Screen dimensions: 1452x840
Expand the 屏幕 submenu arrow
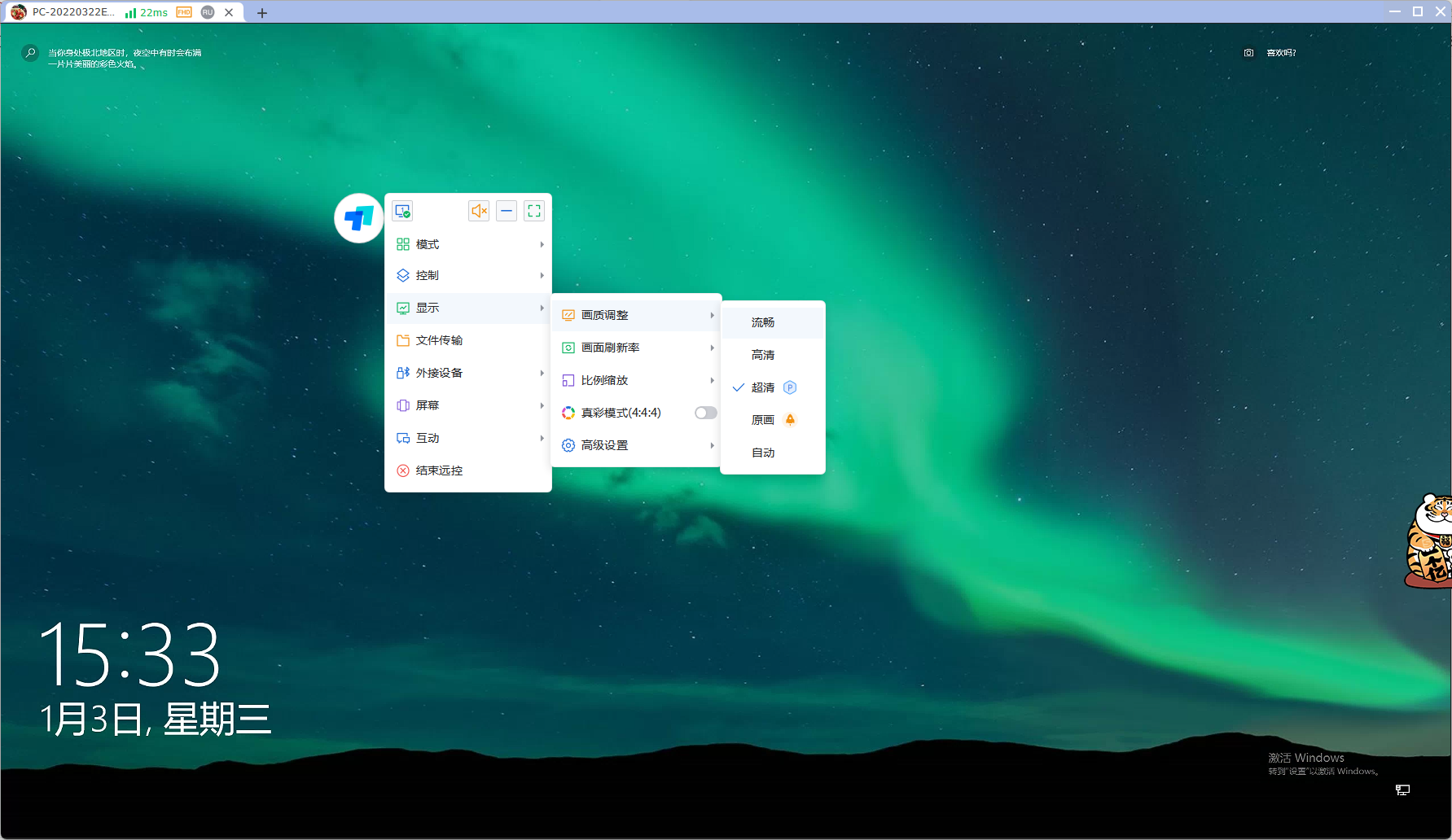click(542, 405)
